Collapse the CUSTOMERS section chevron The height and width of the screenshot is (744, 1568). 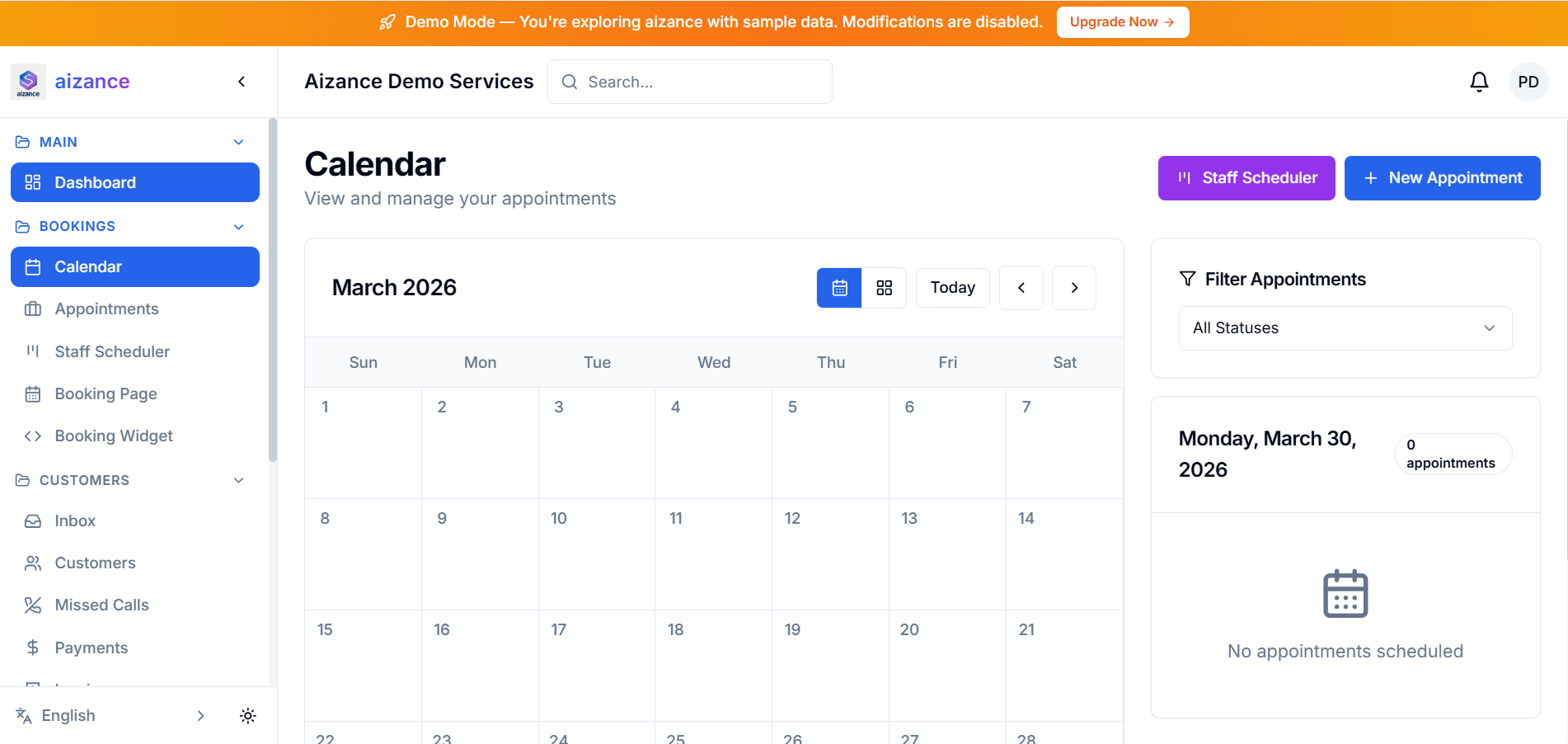pos(239,480)
